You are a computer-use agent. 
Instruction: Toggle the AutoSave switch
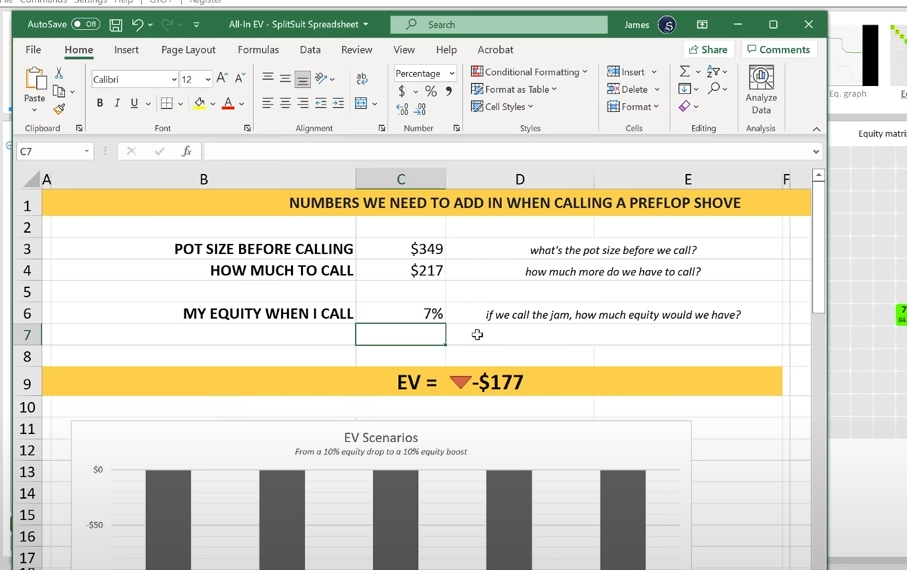[x=85, y=24]
